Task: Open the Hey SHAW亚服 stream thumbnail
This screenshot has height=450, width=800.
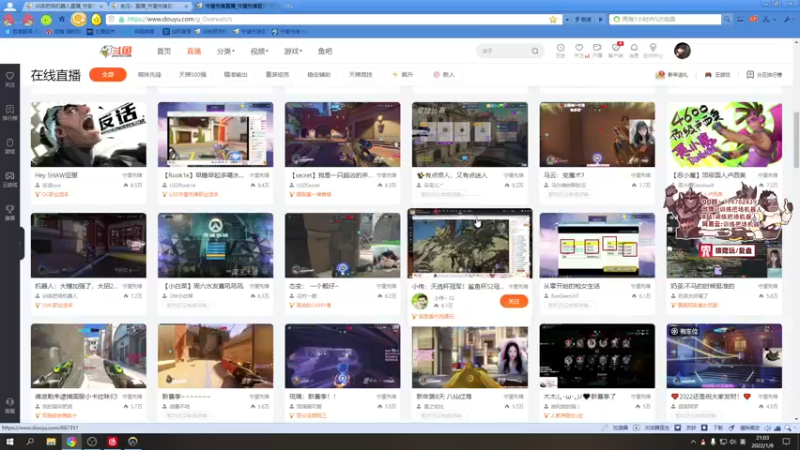Action: tap(88, 134)
